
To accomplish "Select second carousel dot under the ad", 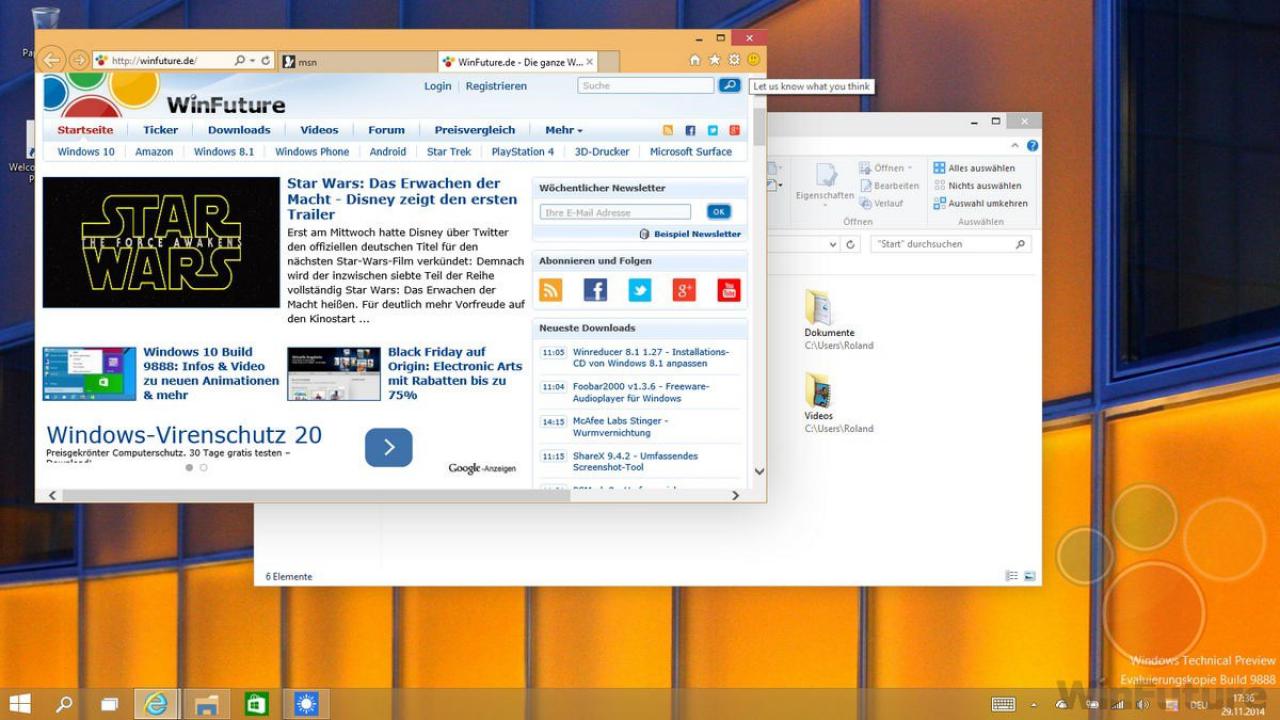I will (204, 467).
